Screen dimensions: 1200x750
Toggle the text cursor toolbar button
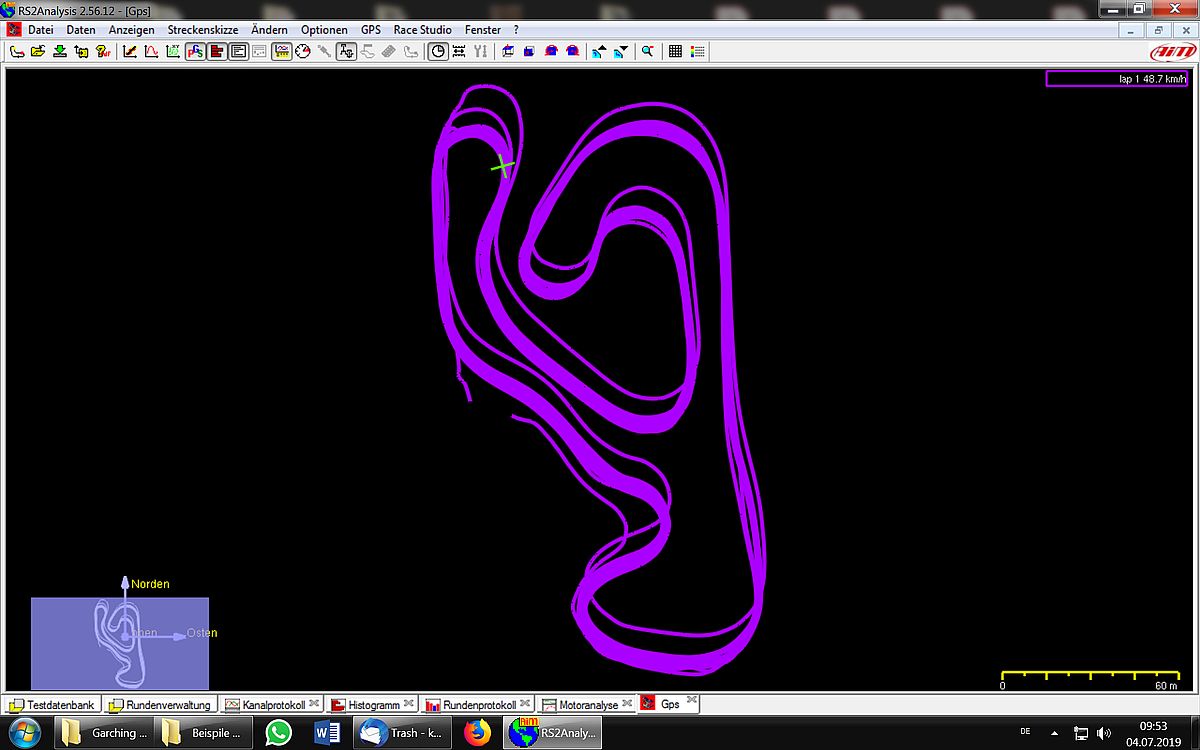346,51
